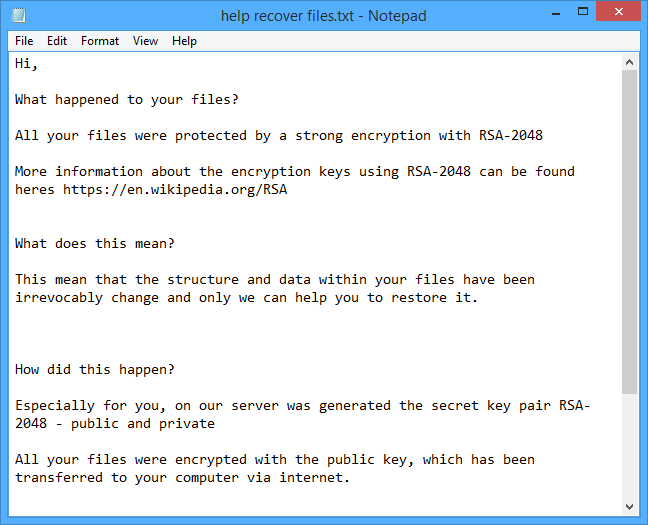Click the Wikipedia RSA URL text
The width and height of the screenshot is (648, 525).
click(x=175, y=189)
